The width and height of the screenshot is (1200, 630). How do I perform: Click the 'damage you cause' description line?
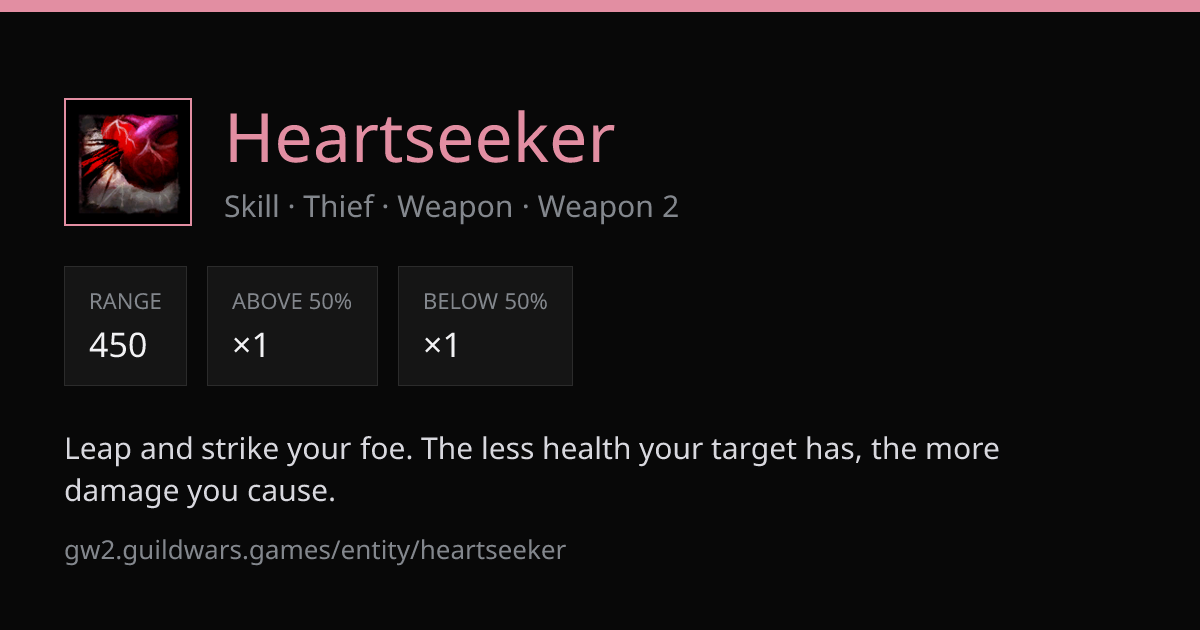200,491
